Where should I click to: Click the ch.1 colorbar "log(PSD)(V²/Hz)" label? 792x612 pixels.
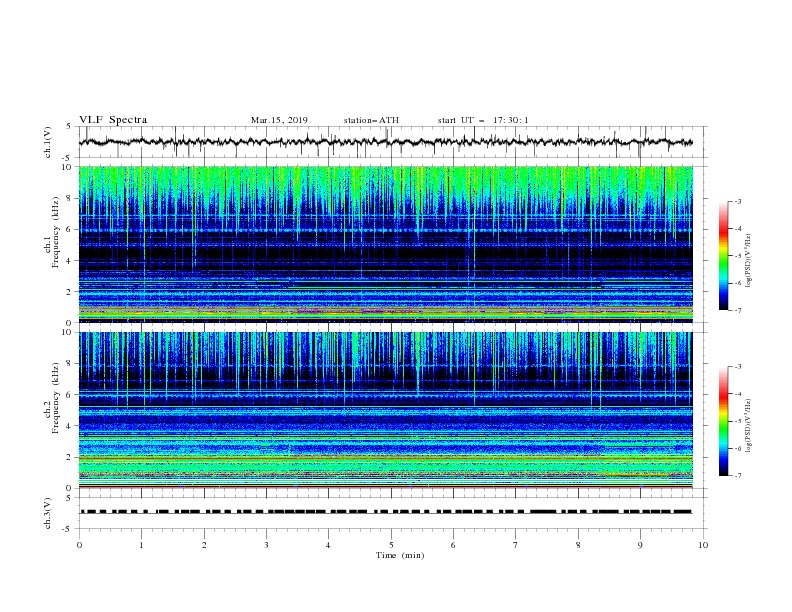(x=749, y=261)
